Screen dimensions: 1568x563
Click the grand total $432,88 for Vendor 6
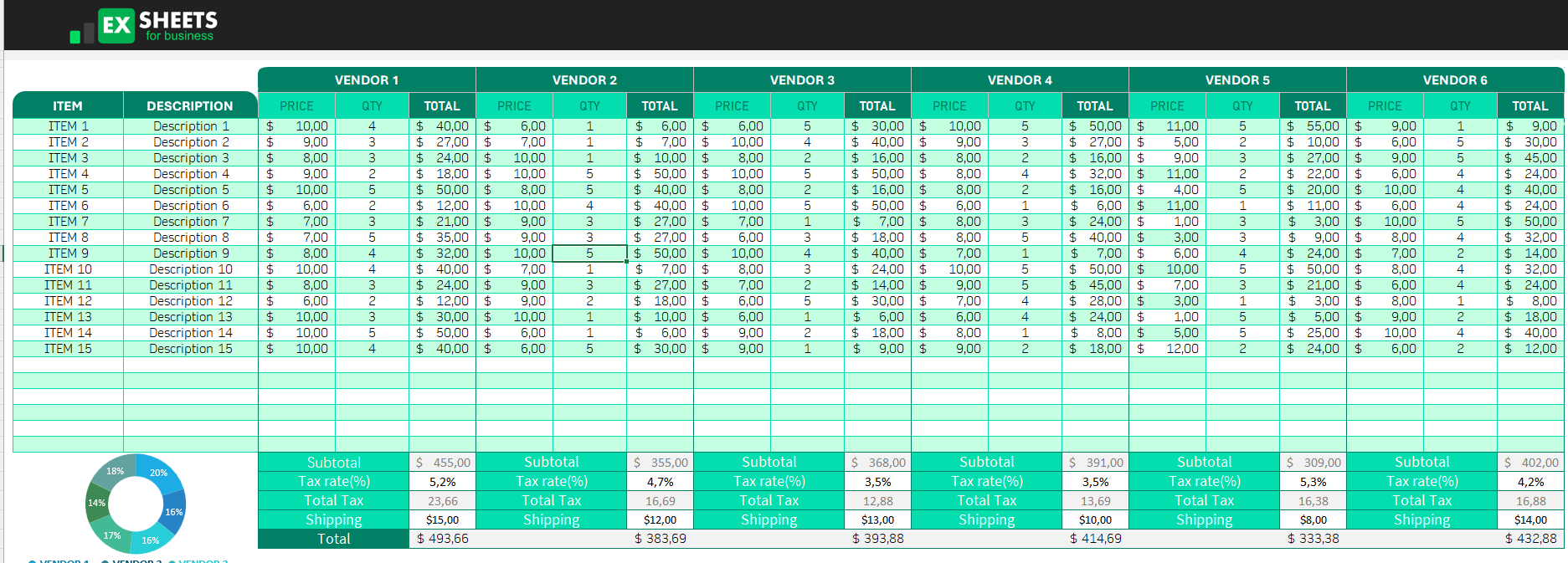coord(1530,539)
